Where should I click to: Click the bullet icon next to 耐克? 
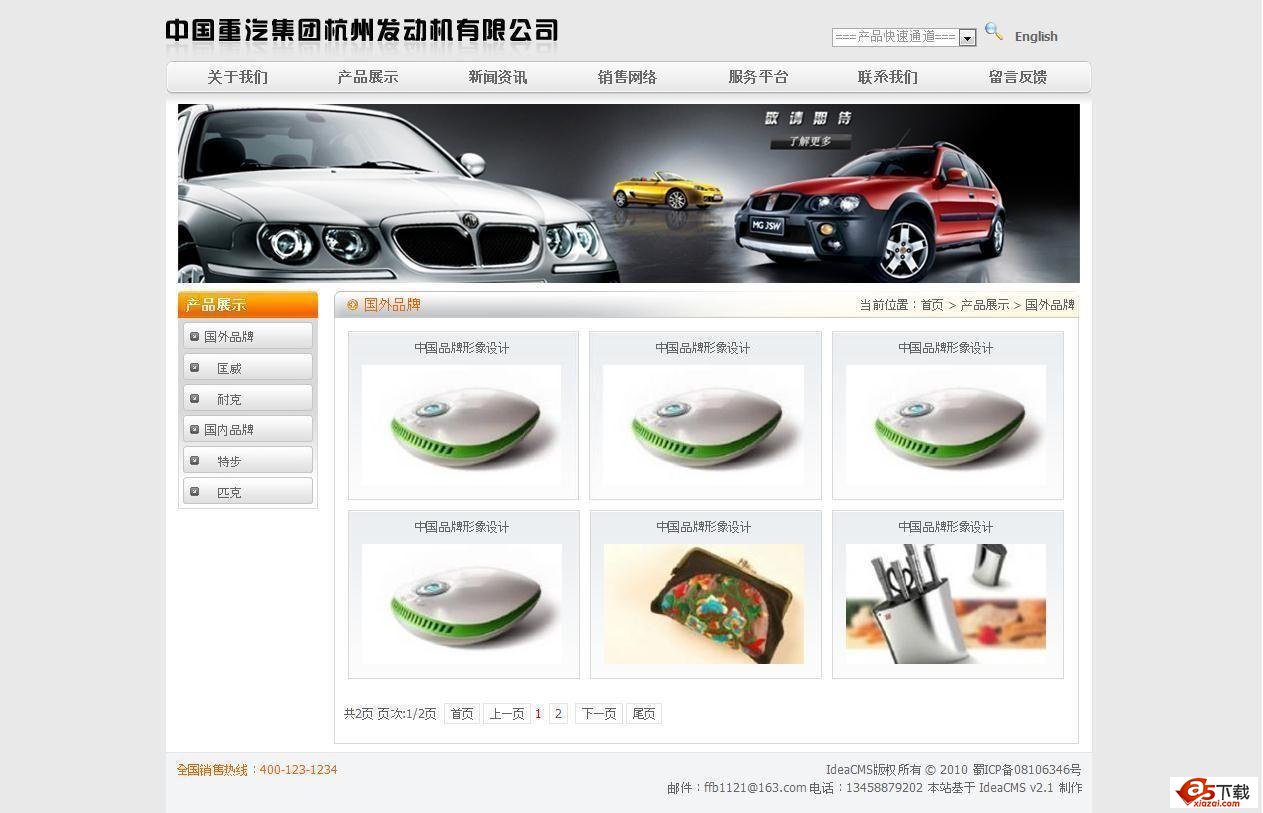click(x=194, y=398)
